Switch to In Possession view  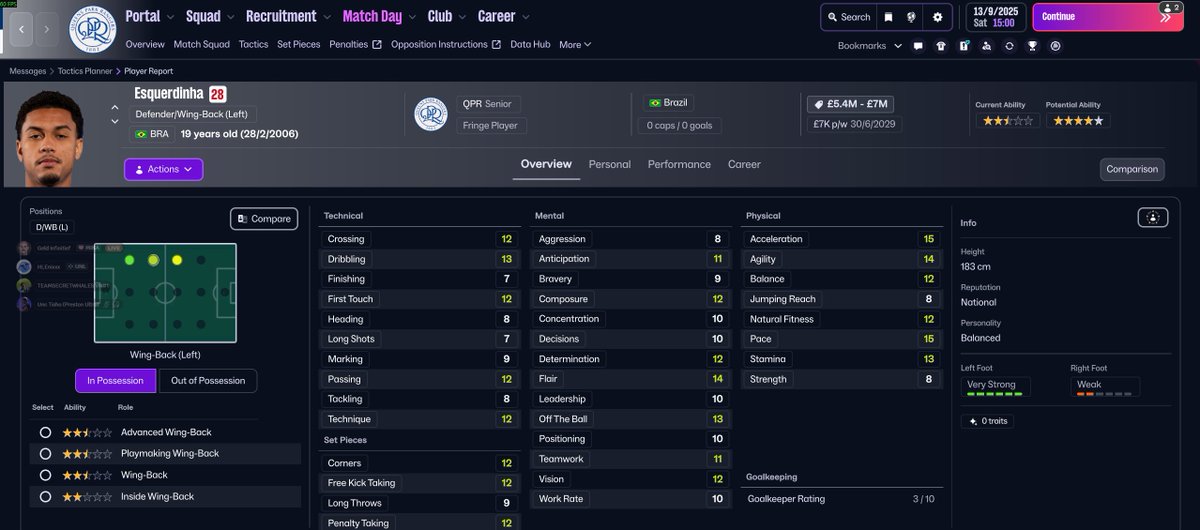[x=115, y=381]
